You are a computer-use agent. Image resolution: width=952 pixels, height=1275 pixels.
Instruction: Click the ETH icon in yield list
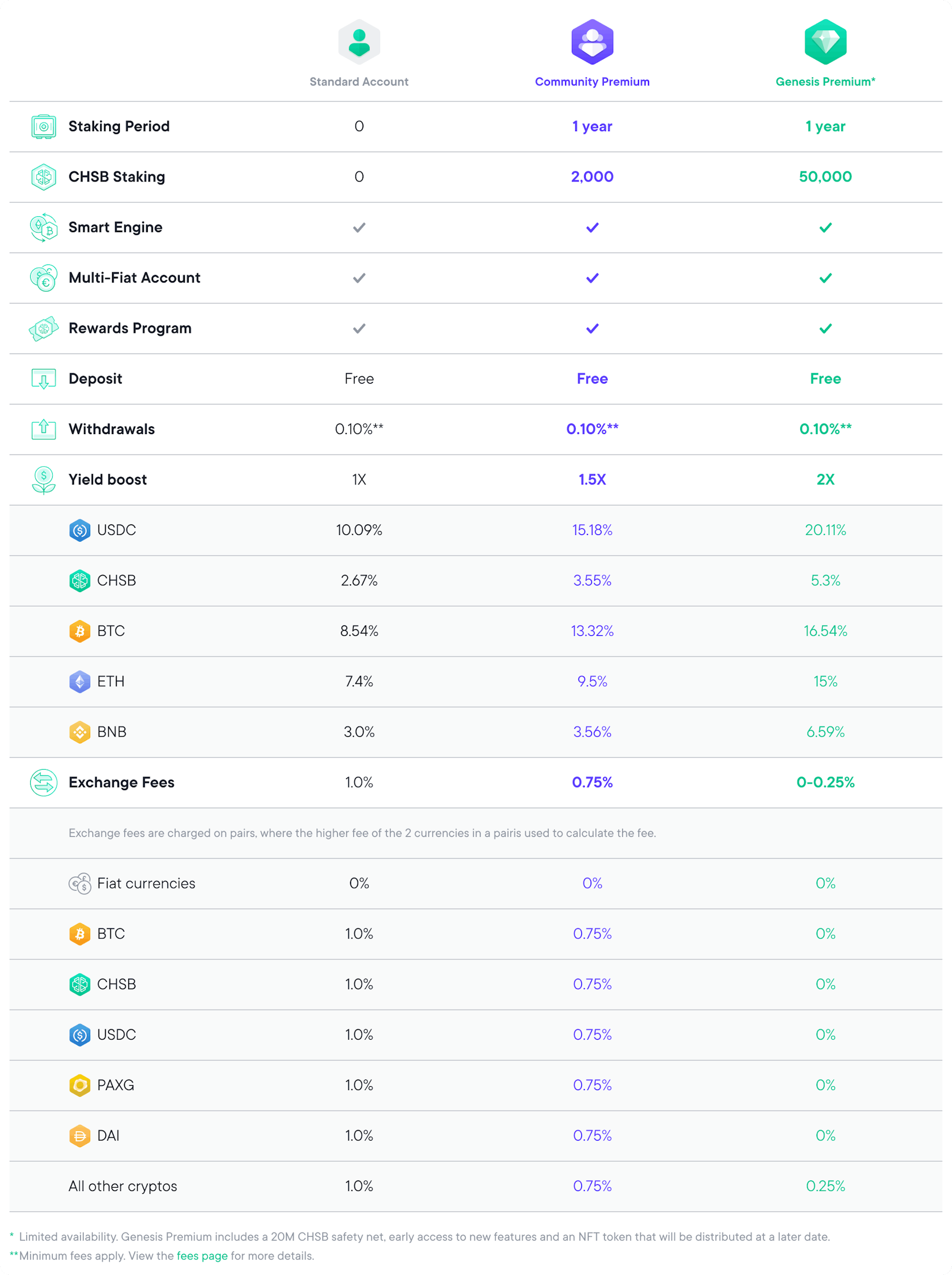[80, 681]
